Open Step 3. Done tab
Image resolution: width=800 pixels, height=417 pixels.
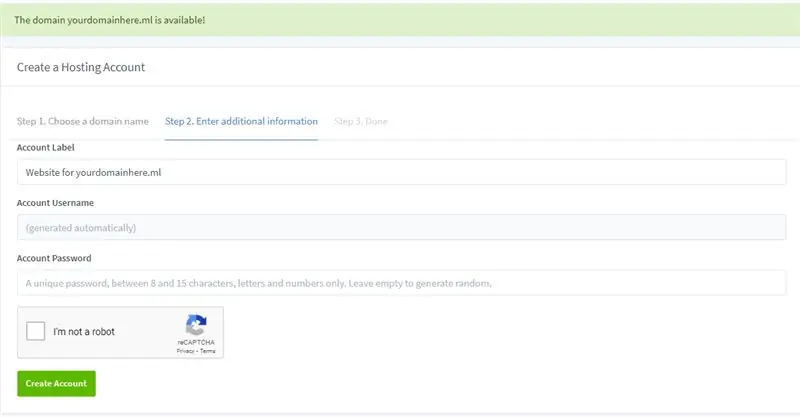coord(361,121)
